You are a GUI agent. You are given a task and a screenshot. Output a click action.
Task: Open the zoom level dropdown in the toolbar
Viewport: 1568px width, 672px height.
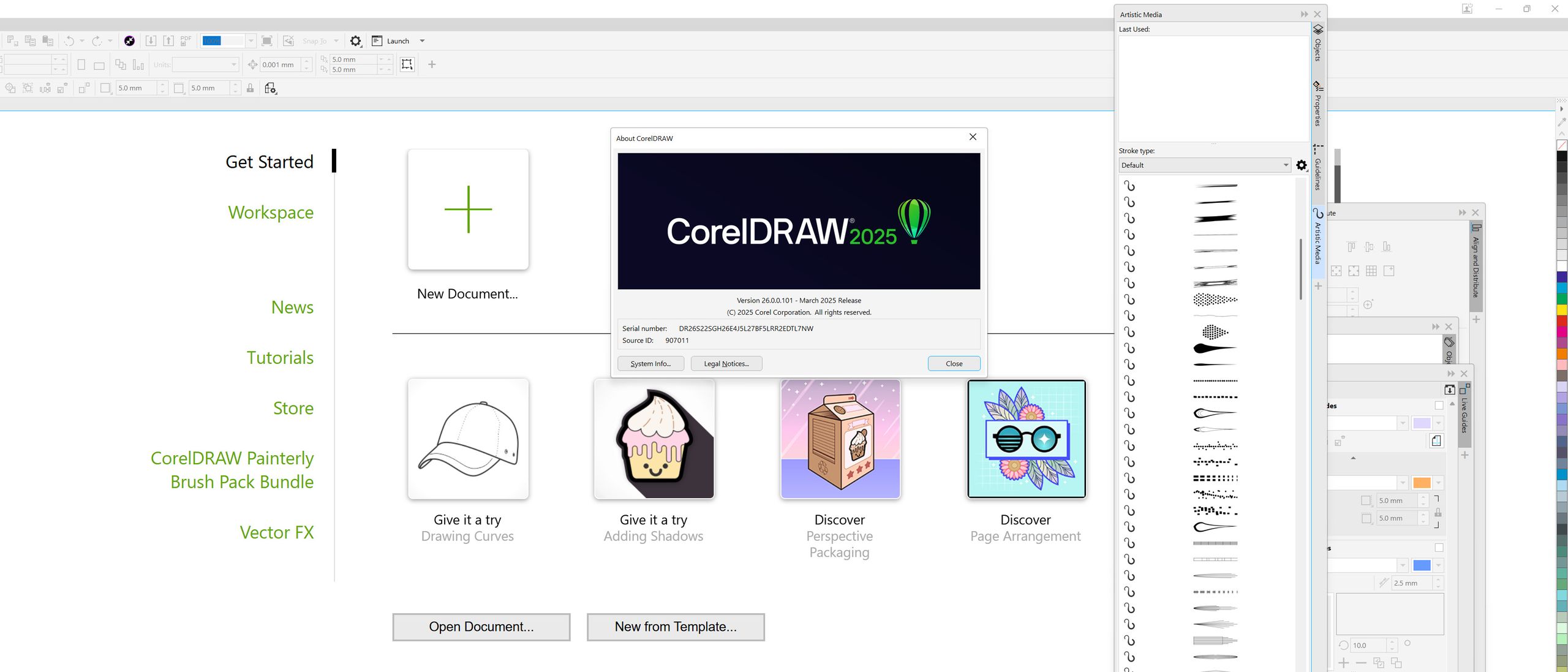tap(251, 40)
